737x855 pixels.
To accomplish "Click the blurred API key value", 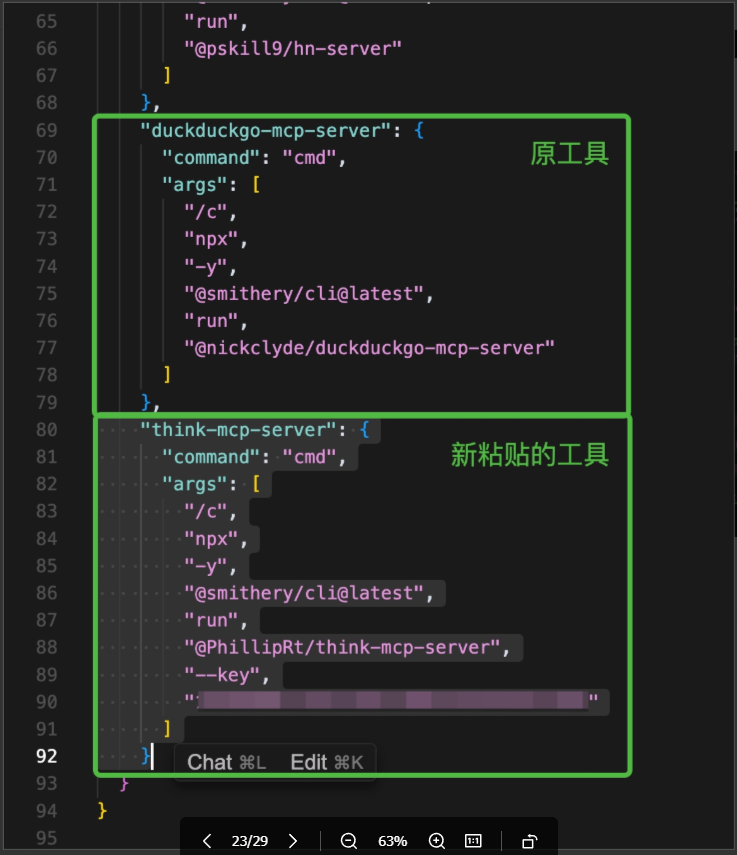I will (393, 701).
